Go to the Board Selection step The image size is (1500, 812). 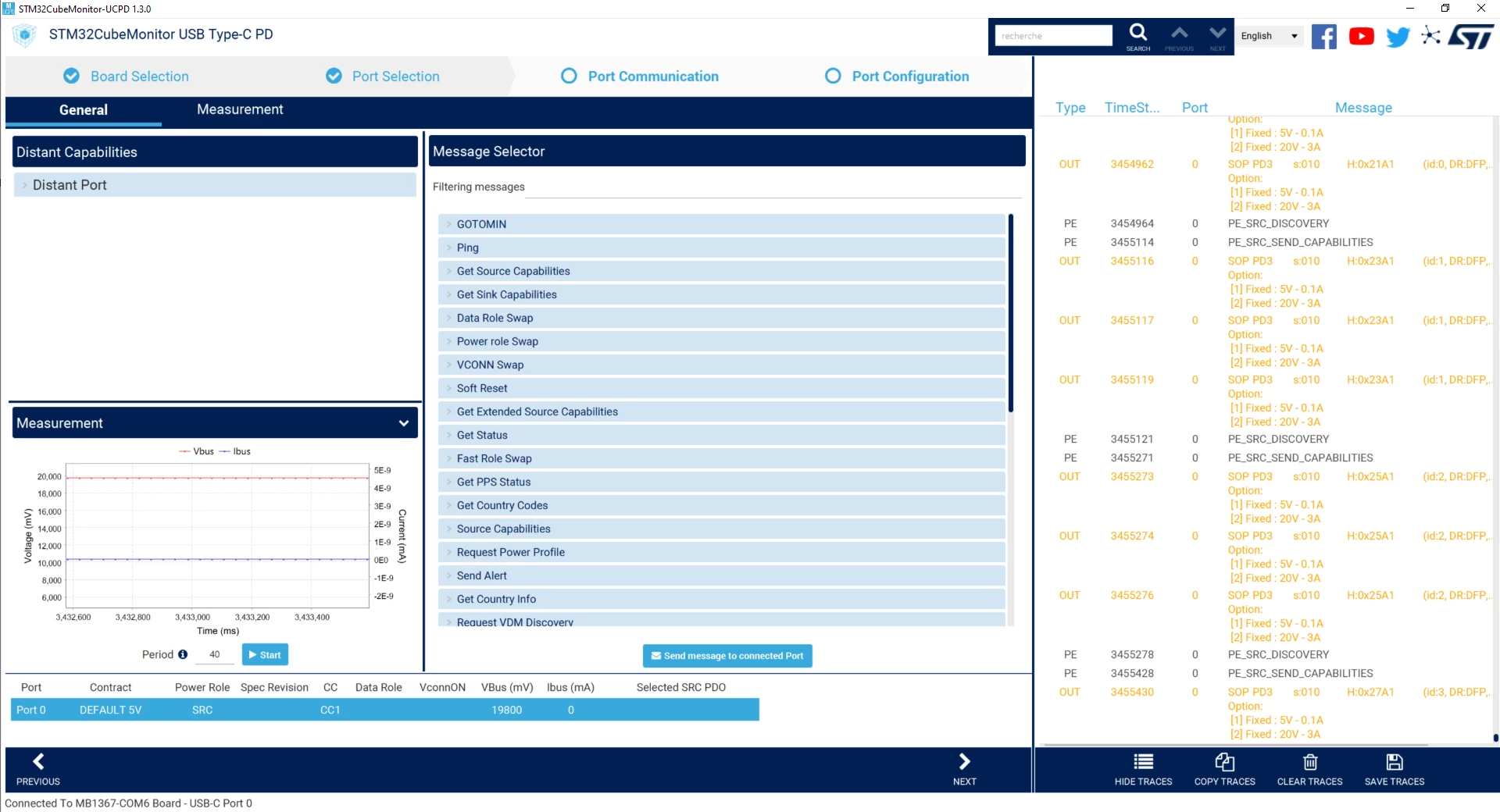(127, 77)
